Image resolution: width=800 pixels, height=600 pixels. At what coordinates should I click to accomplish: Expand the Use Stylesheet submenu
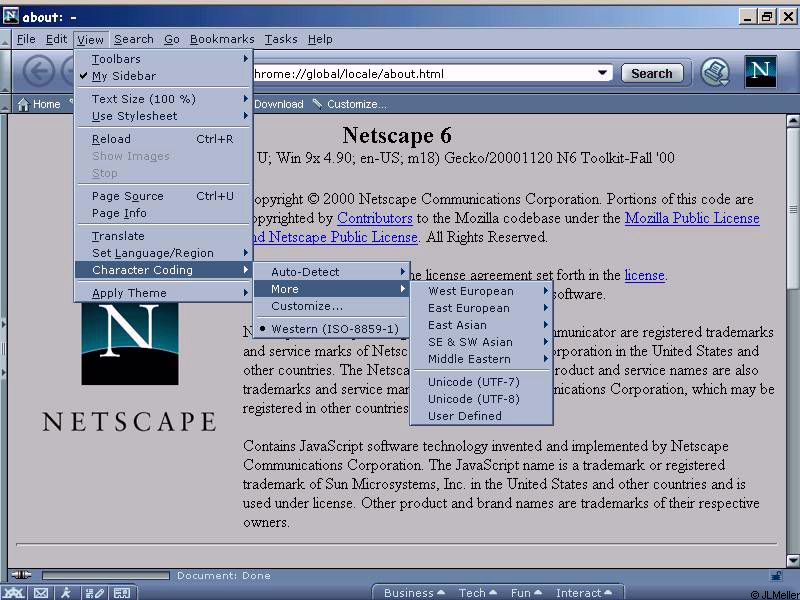coord(163,116)
